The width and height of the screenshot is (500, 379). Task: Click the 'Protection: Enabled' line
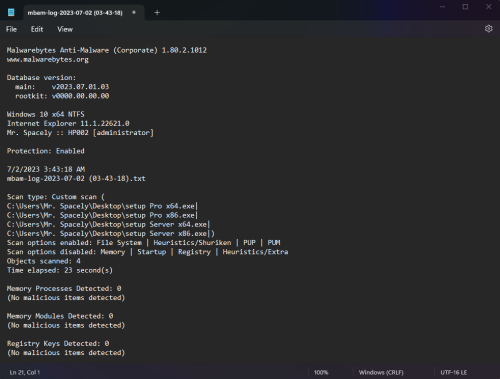(45, 151)
